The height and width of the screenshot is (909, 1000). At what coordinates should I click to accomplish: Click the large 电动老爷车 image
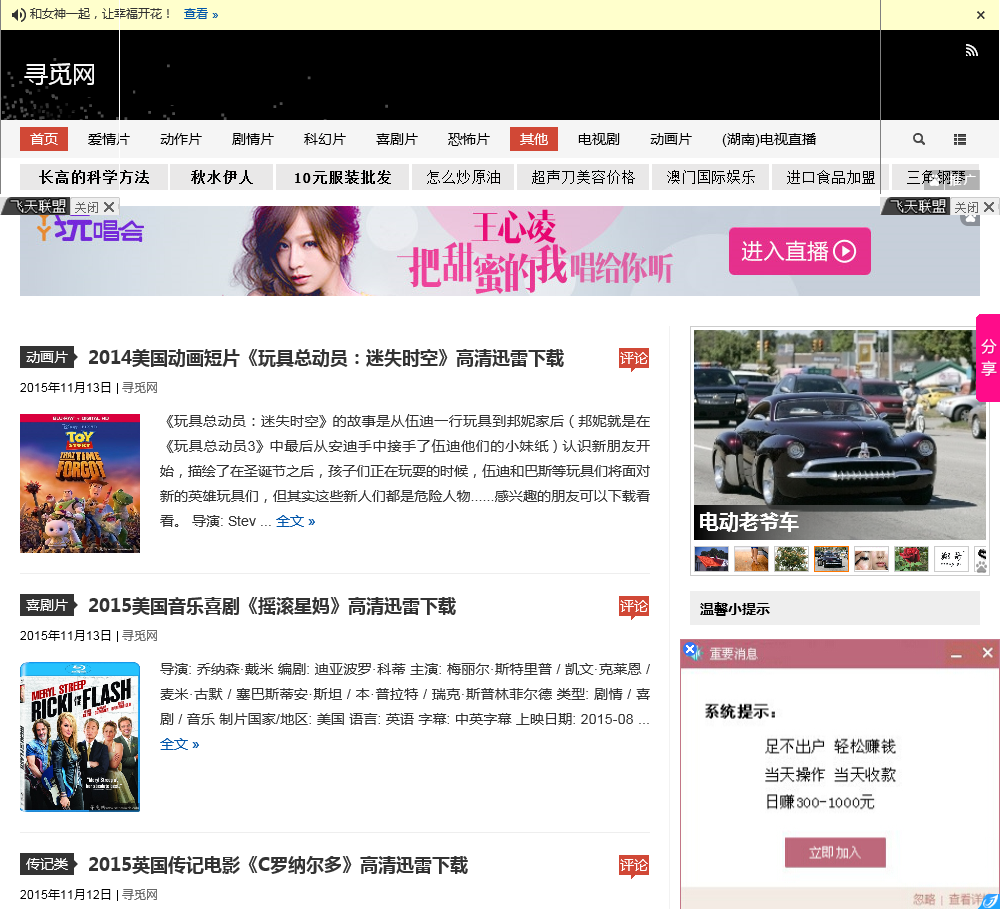pos(839,434)
